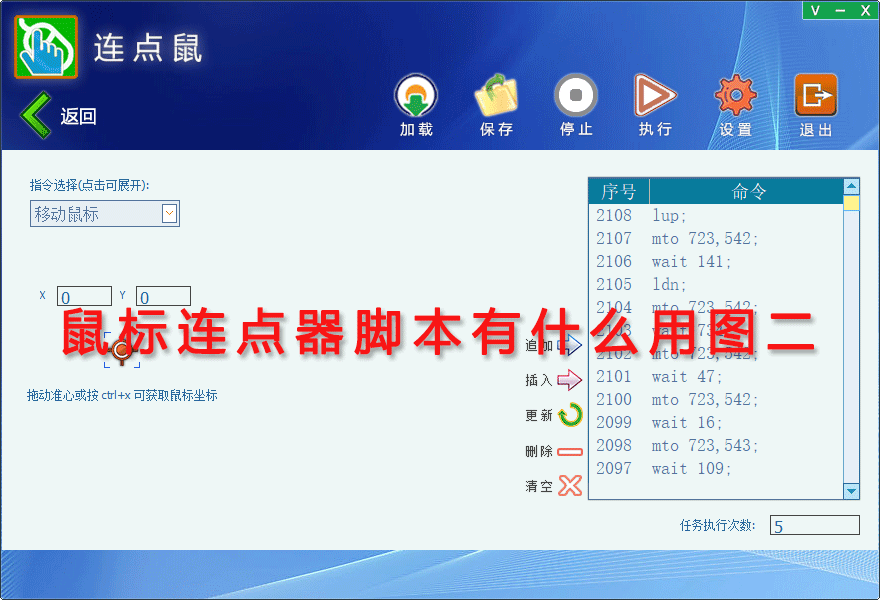
Task: Click the 删除 text label
Action: click(x=539, y=451)
